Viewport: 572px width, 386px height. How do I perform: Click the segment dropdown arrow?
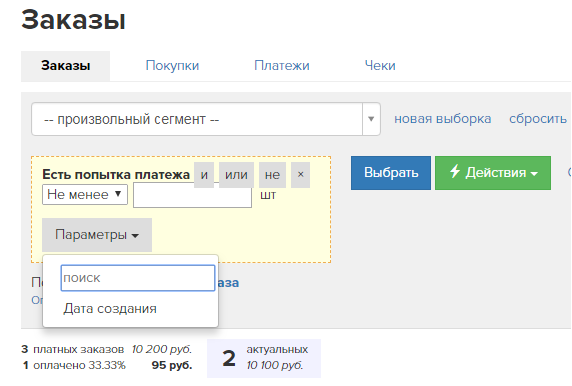point(371,119)
